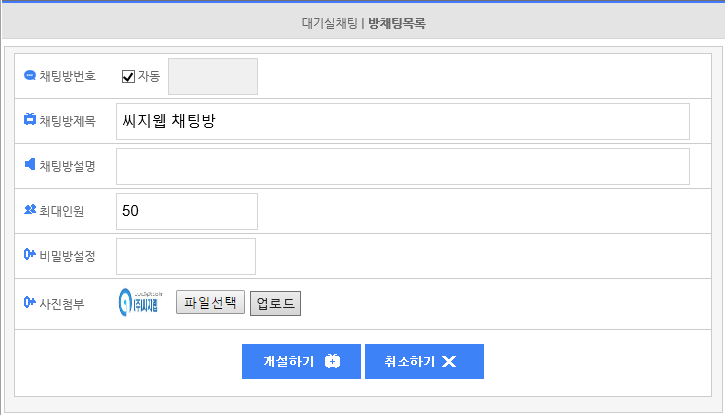Click the key icon beside 사진첨부

point(30,302)
